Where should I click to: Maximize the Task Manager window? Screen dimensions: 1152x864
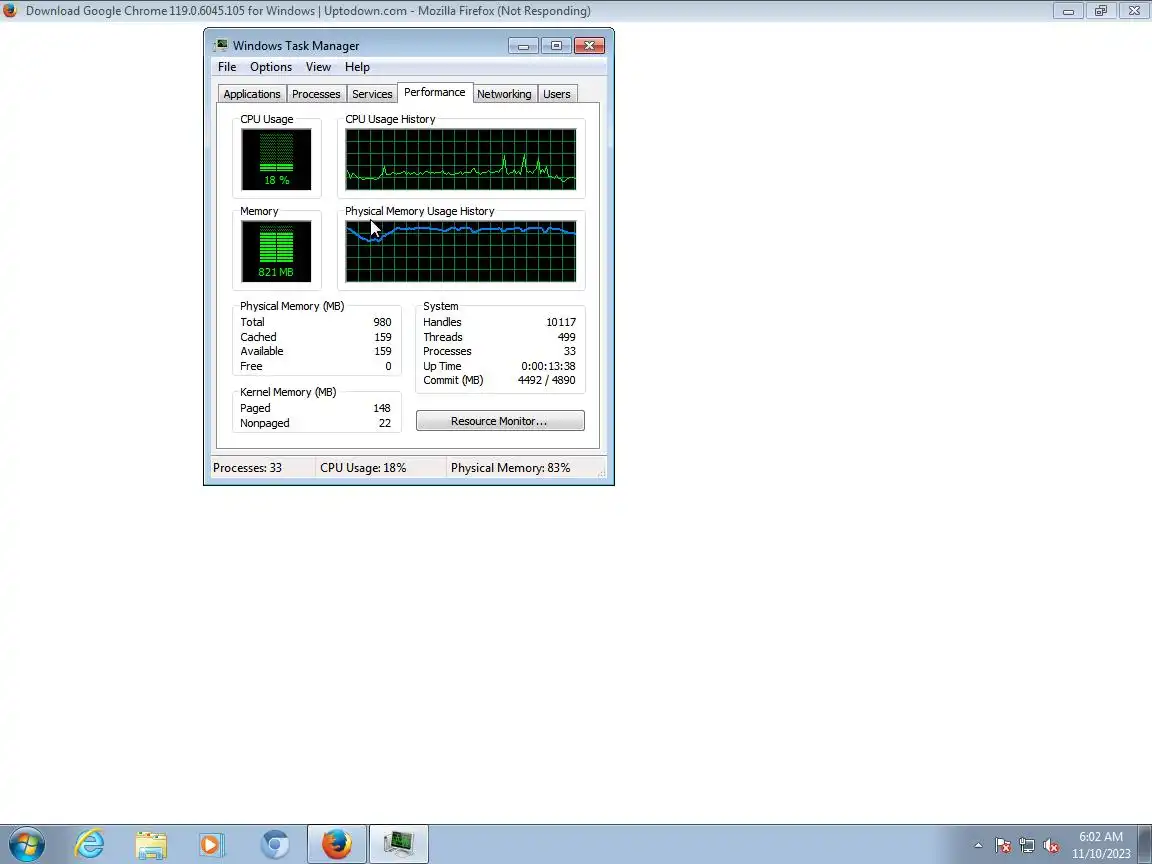(556, 46)
